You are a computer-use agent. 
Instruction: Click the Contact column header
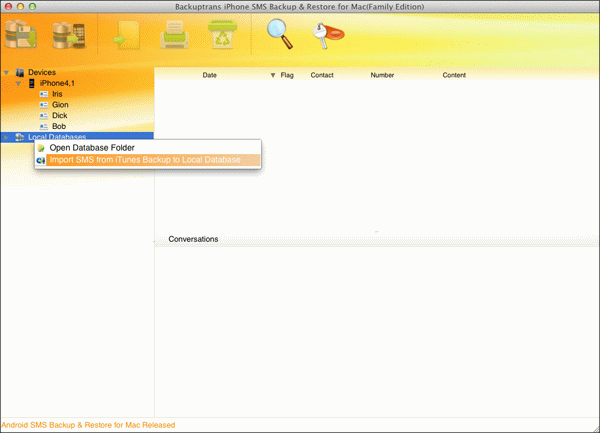[x=322, y=75]
